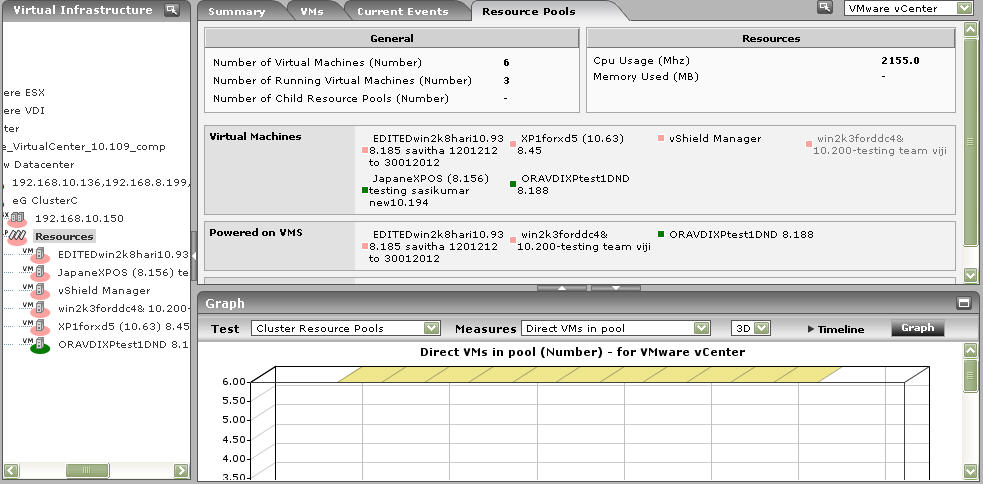The image size is (983, 484).
Task: Select eG ClusterC in the tree
Action: (46, 201)
